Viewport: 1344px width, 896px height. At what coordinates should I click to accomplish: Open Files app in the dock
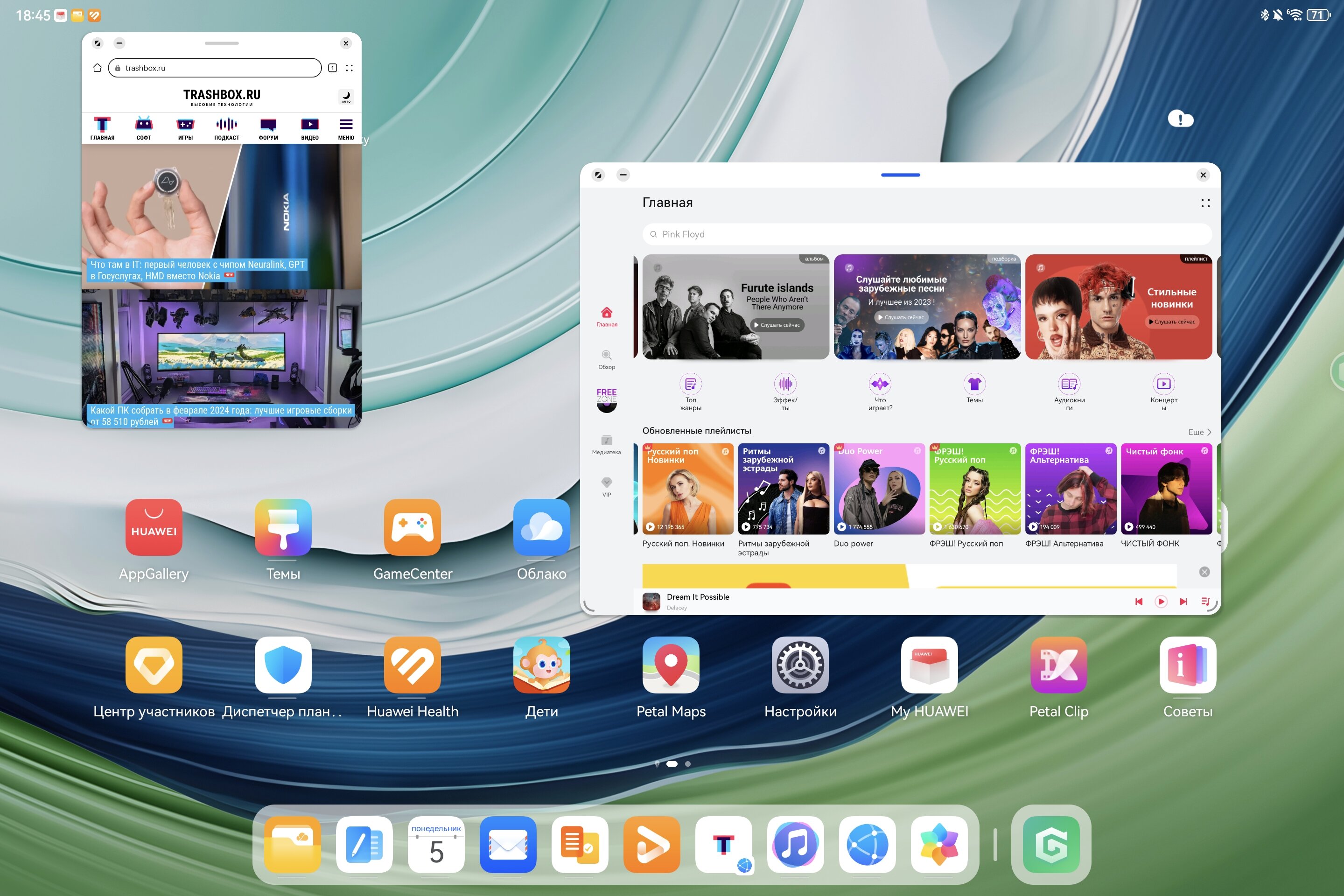292,845
